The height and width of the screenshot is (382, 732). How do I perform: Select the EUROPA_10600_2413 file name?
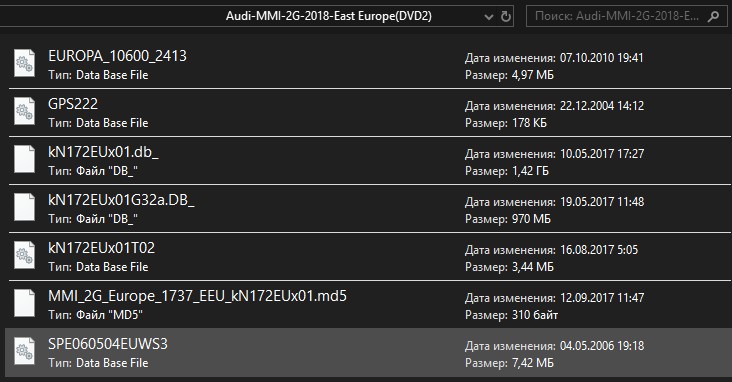(x=117, y=56)
